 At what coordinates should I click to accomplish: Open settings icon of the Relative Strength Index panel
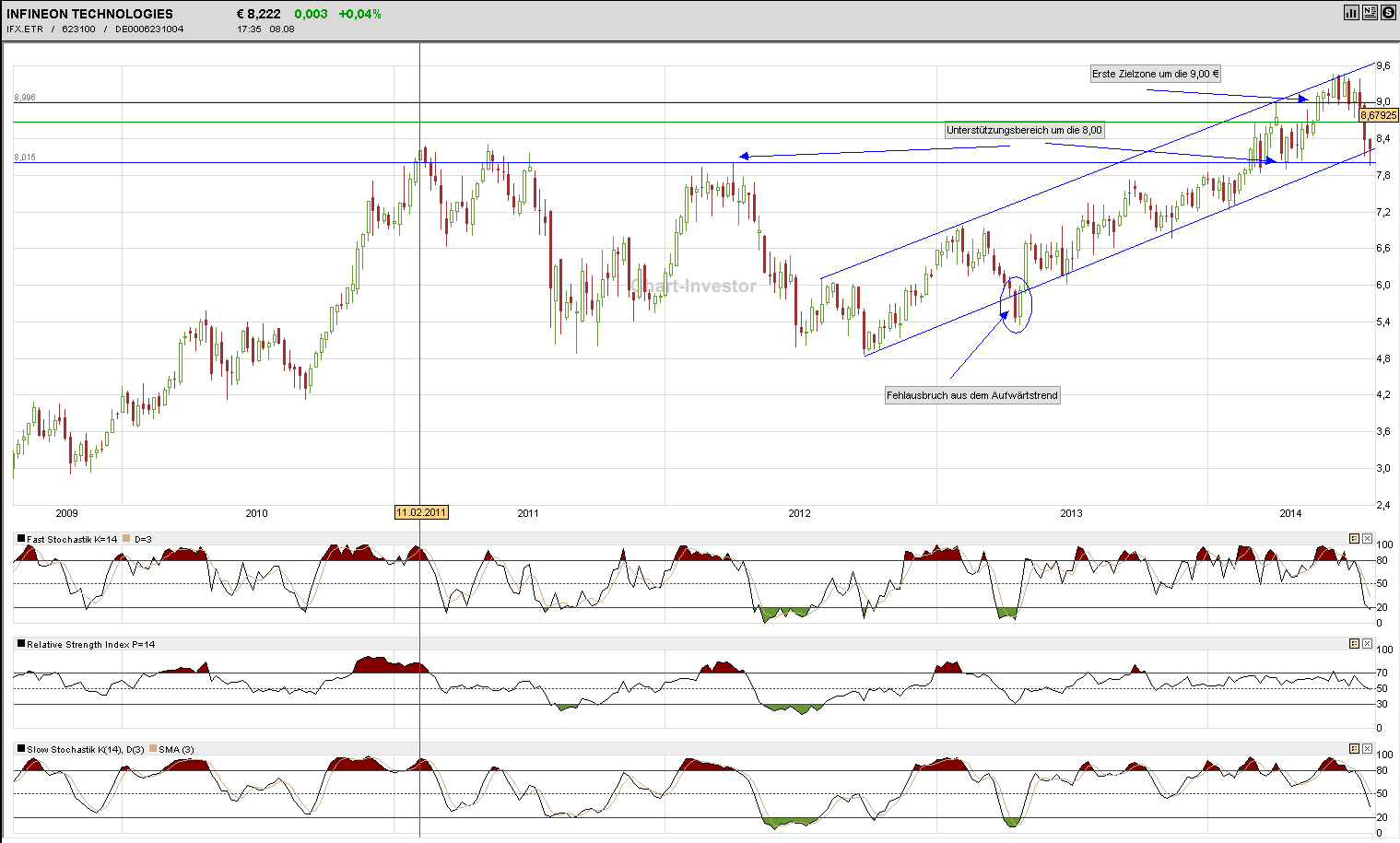click(x=1354, y=644)
